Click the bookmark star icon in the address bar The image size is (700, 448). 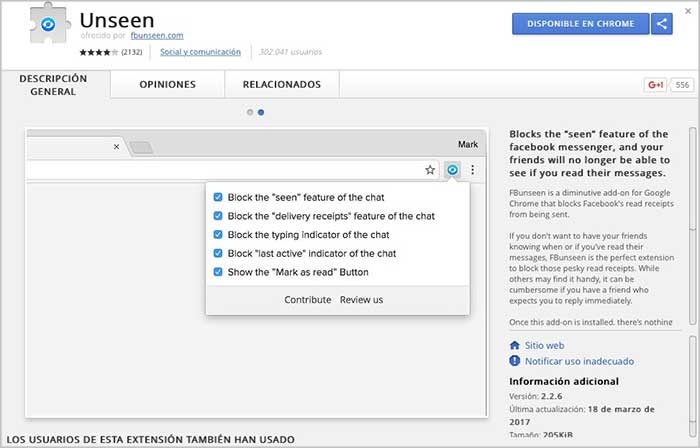point(430,170)
